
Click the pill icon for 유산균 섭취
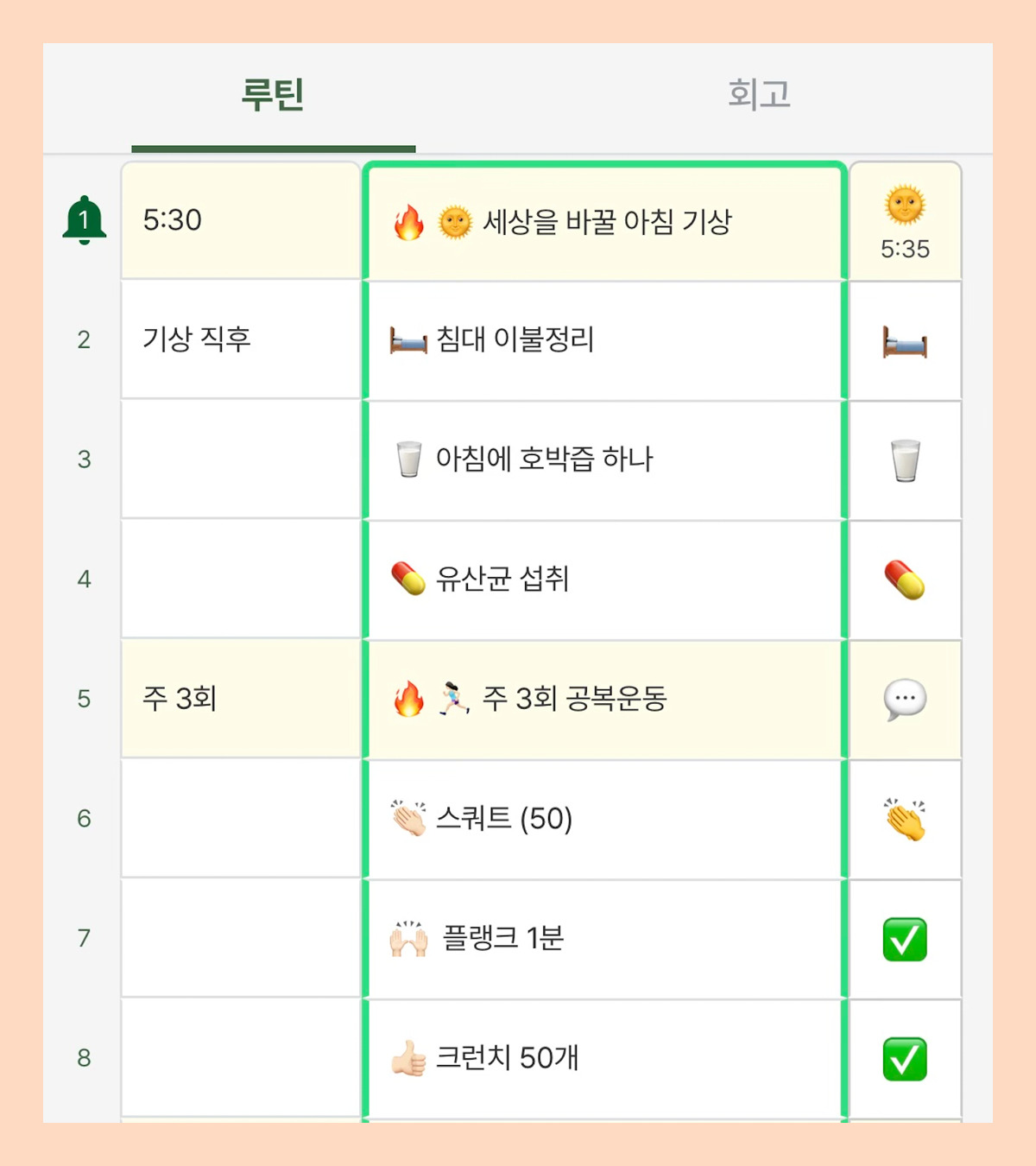coord(904,580)
